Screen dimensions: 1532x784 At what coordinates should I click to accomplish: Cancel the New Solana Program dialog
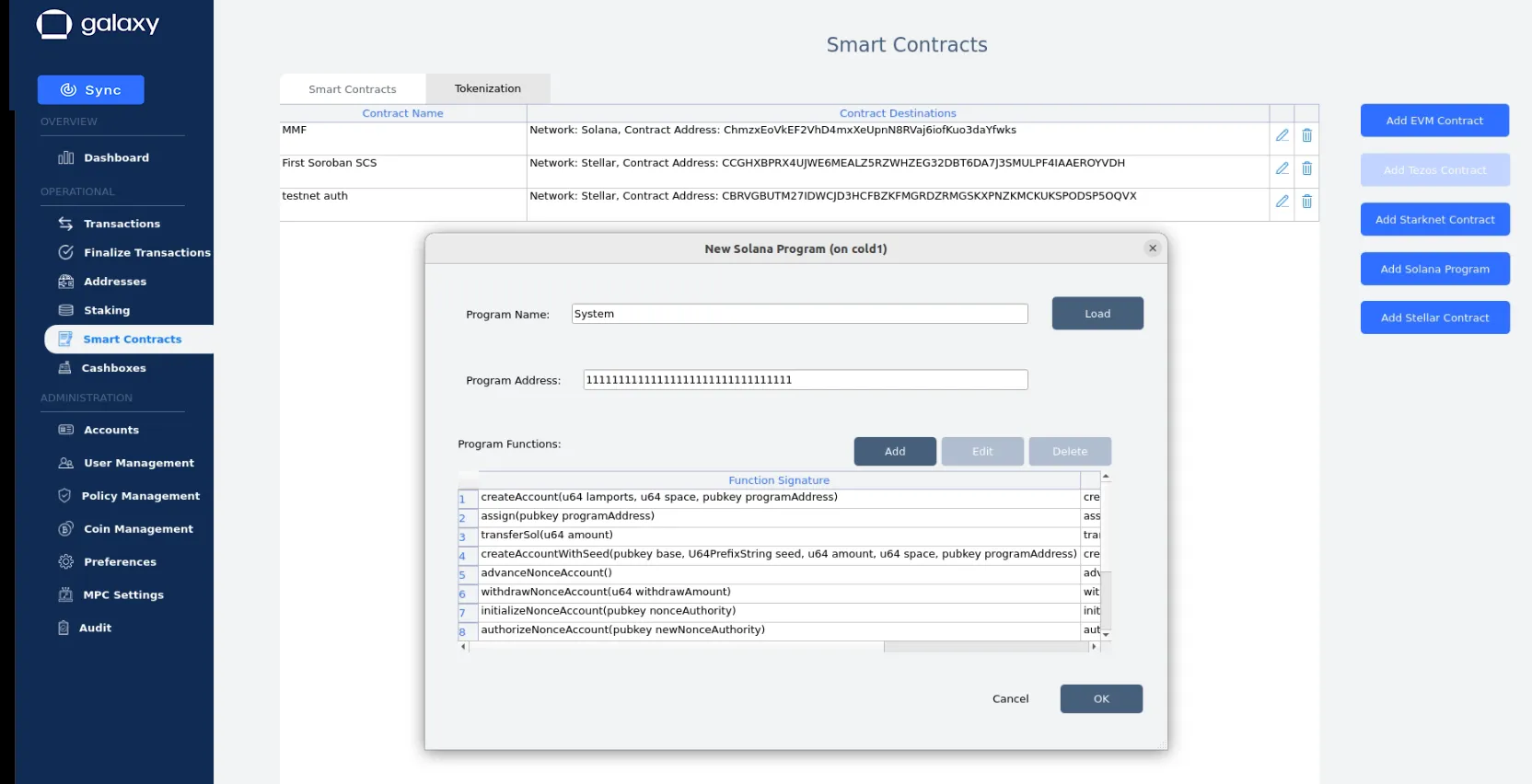tap(1010, 699)
